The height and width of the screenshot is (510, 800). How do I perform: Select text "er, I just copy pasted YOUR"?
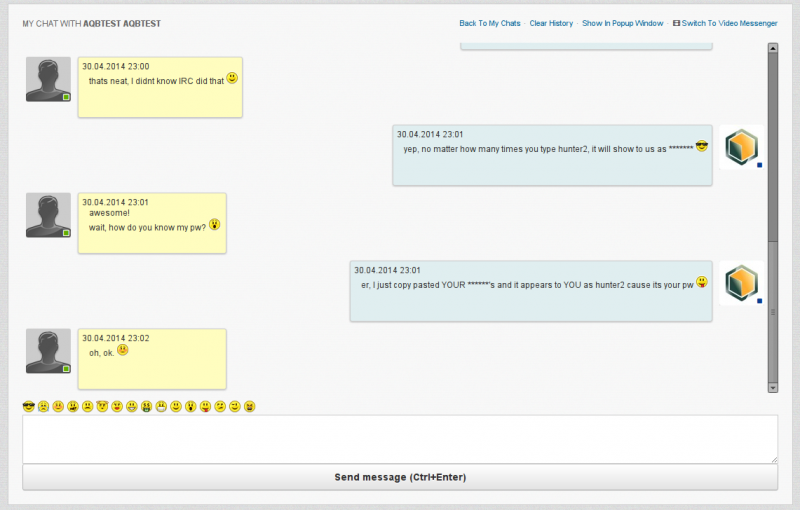tap(413, 285)
